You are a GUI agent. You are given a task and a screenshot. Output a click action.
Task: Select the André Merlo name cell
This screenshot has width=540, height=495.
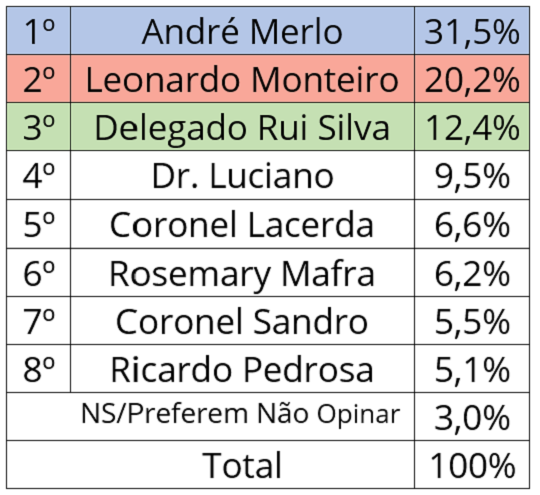pos(242,31)
